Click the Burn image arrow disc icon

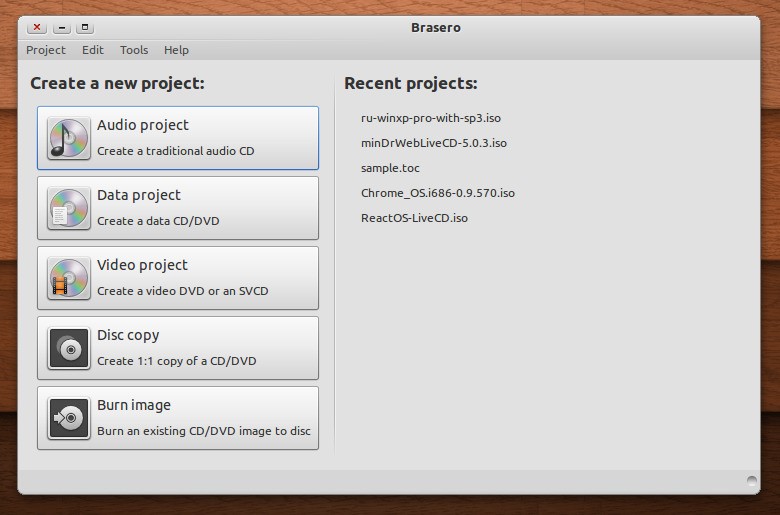point(69,418)
